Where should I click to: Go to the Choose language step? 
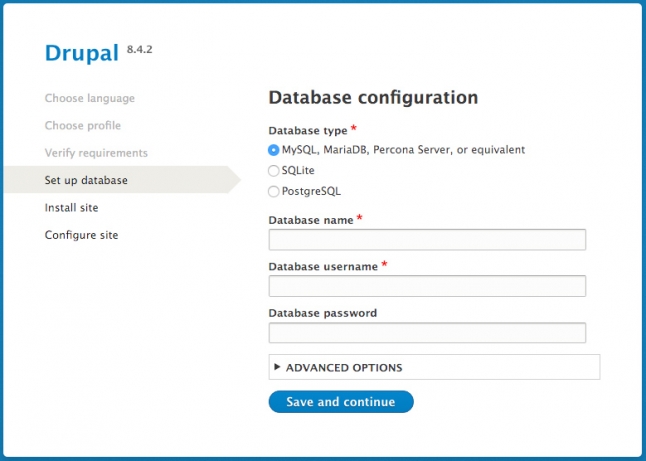coord(90,98)
